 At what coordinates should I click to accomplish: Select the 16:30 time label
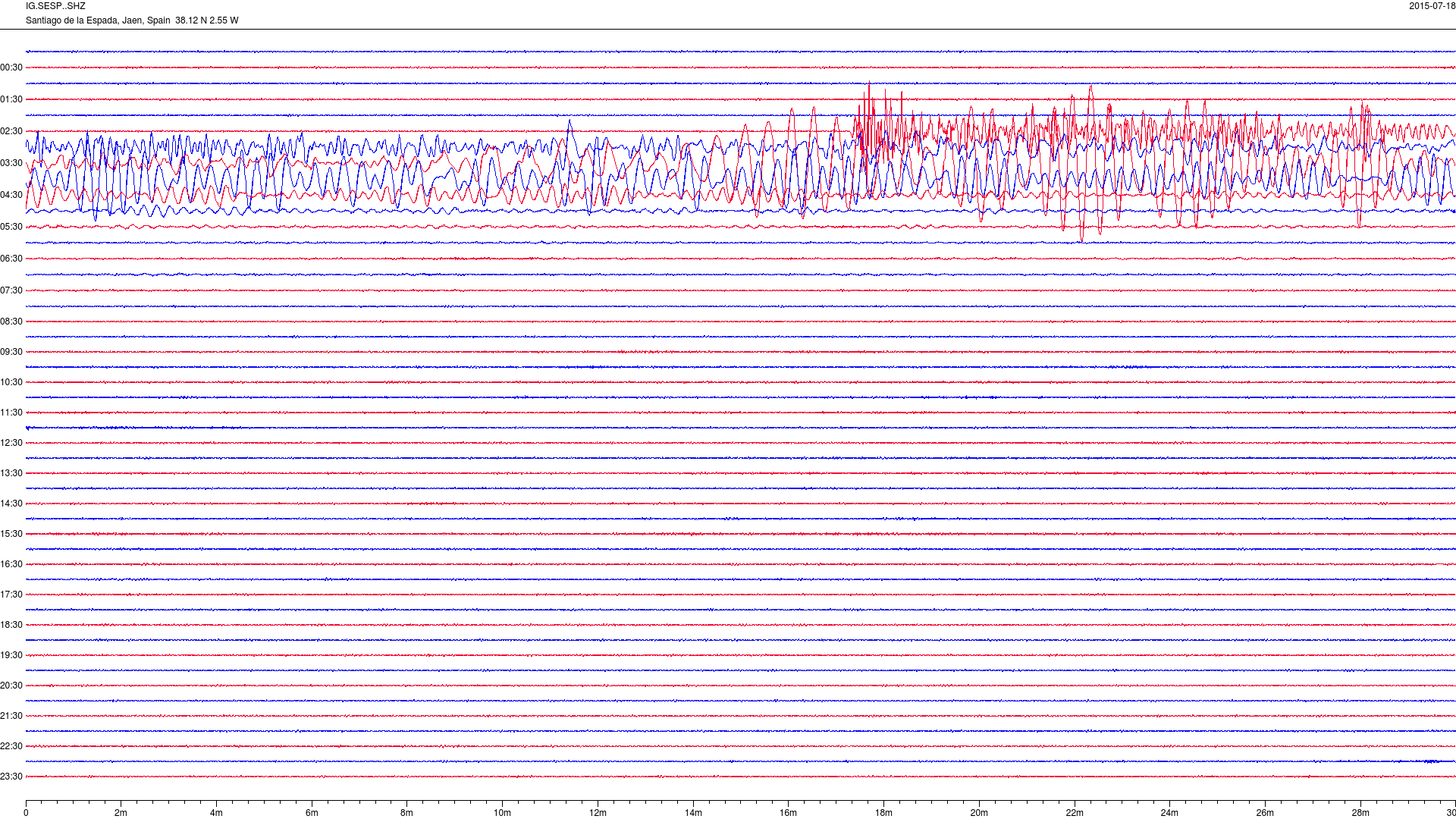11,564
